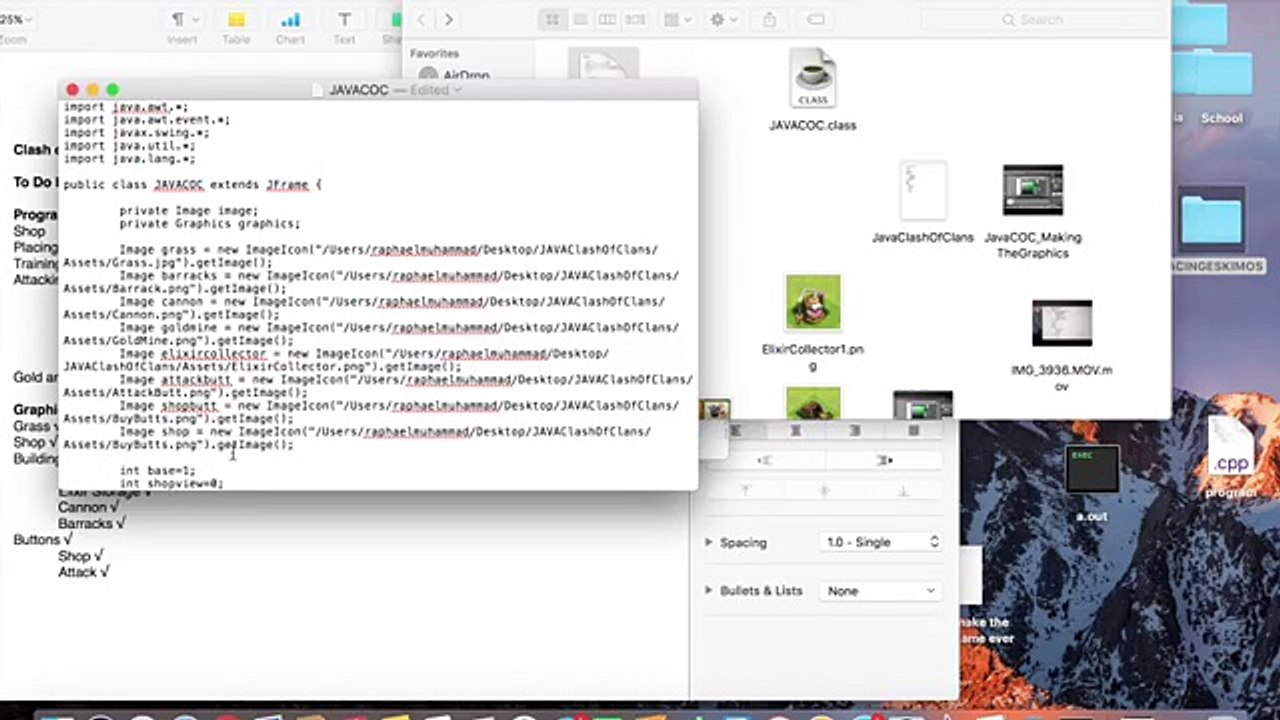Viewport: 1280px width, 720px height.
Task: Switch Finder to column view
Action: click(x=607, y=19)
